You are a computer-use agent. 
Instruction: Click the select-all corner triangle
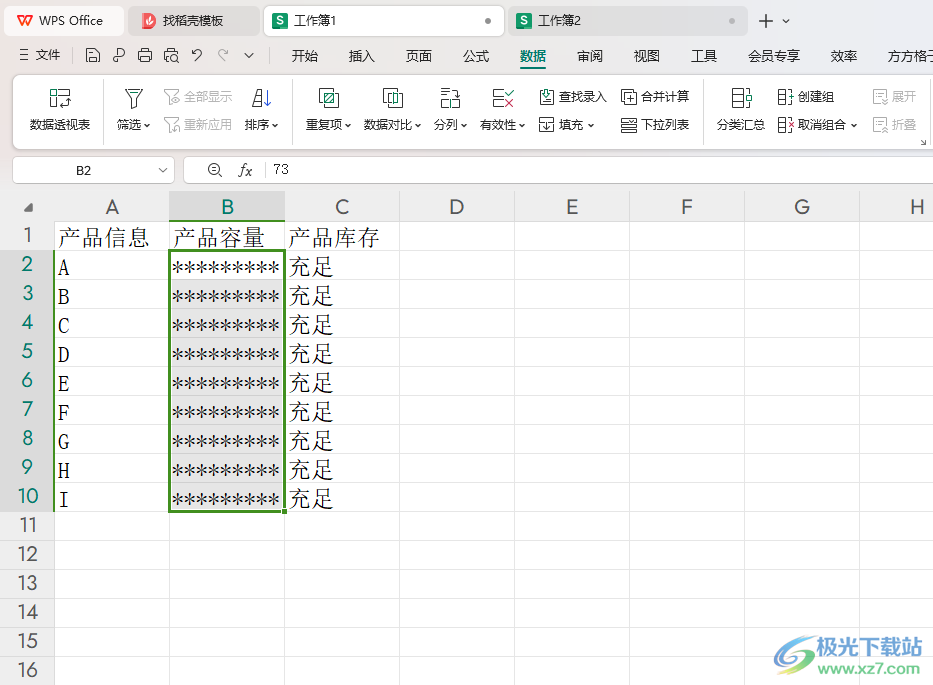28,207
